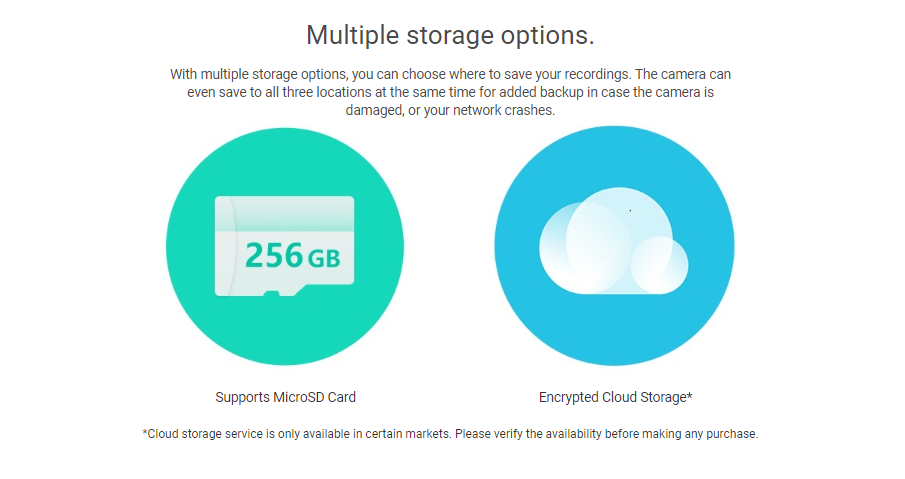Click the word "Encrypted" in the cloud caption
The image size is (905, 479).
568,397
